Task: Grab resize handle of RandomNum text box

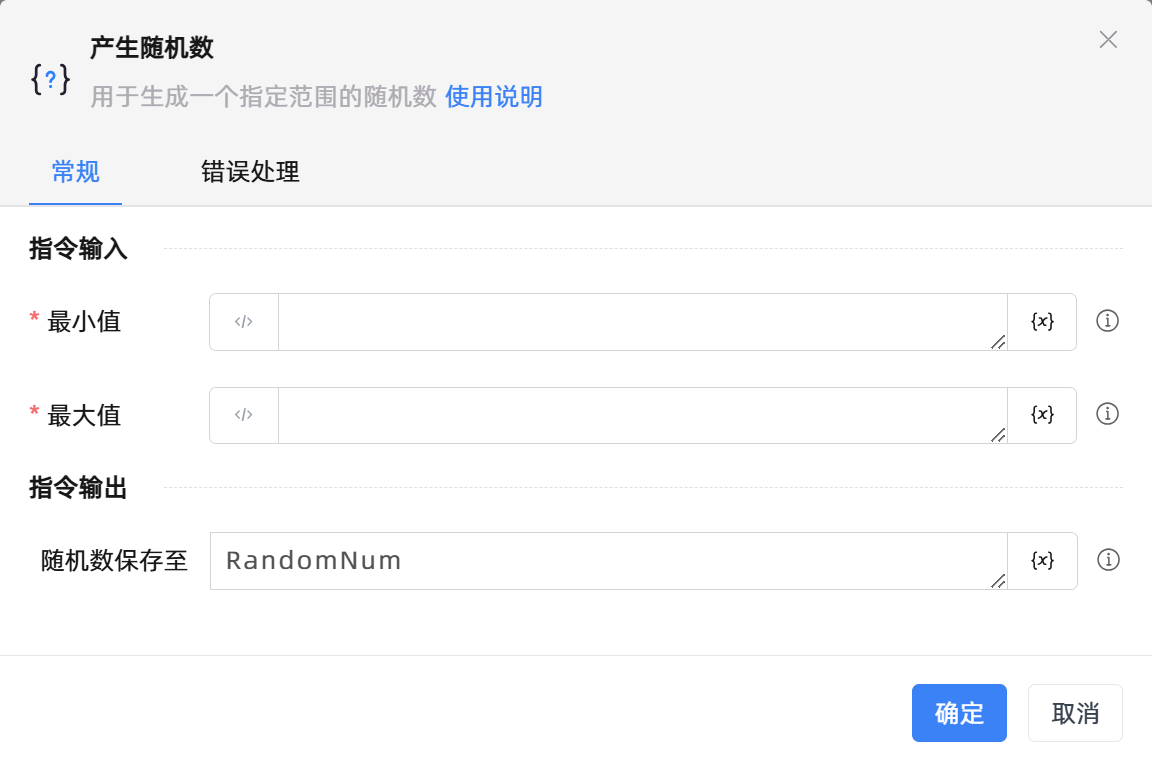Action: pyautogui.click(x=998, y=581)
